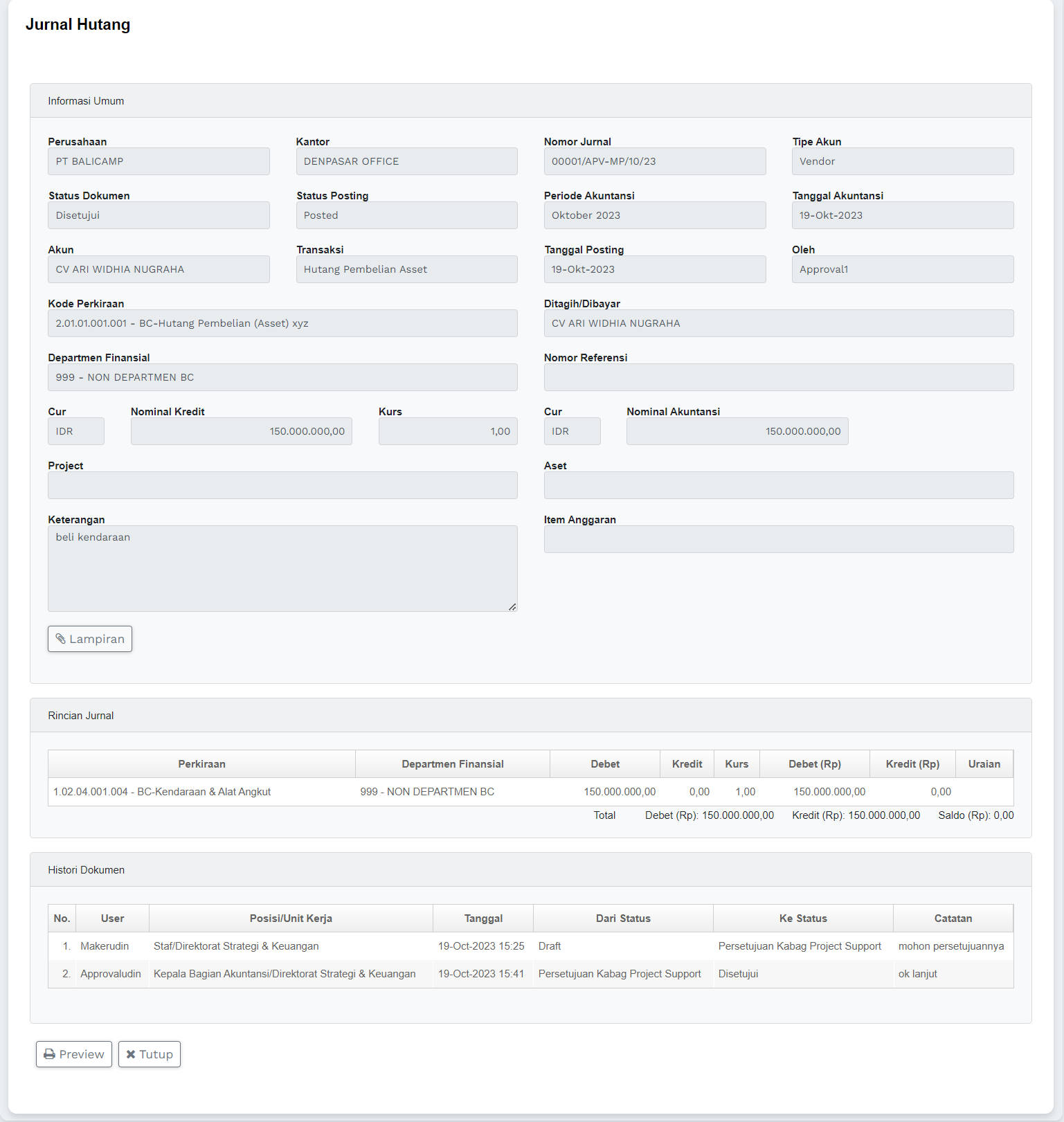Click the Nomor Jurnal field
Viewport: 1064px width, 1122px height.
pyautogui.click(x=654, y=161)
